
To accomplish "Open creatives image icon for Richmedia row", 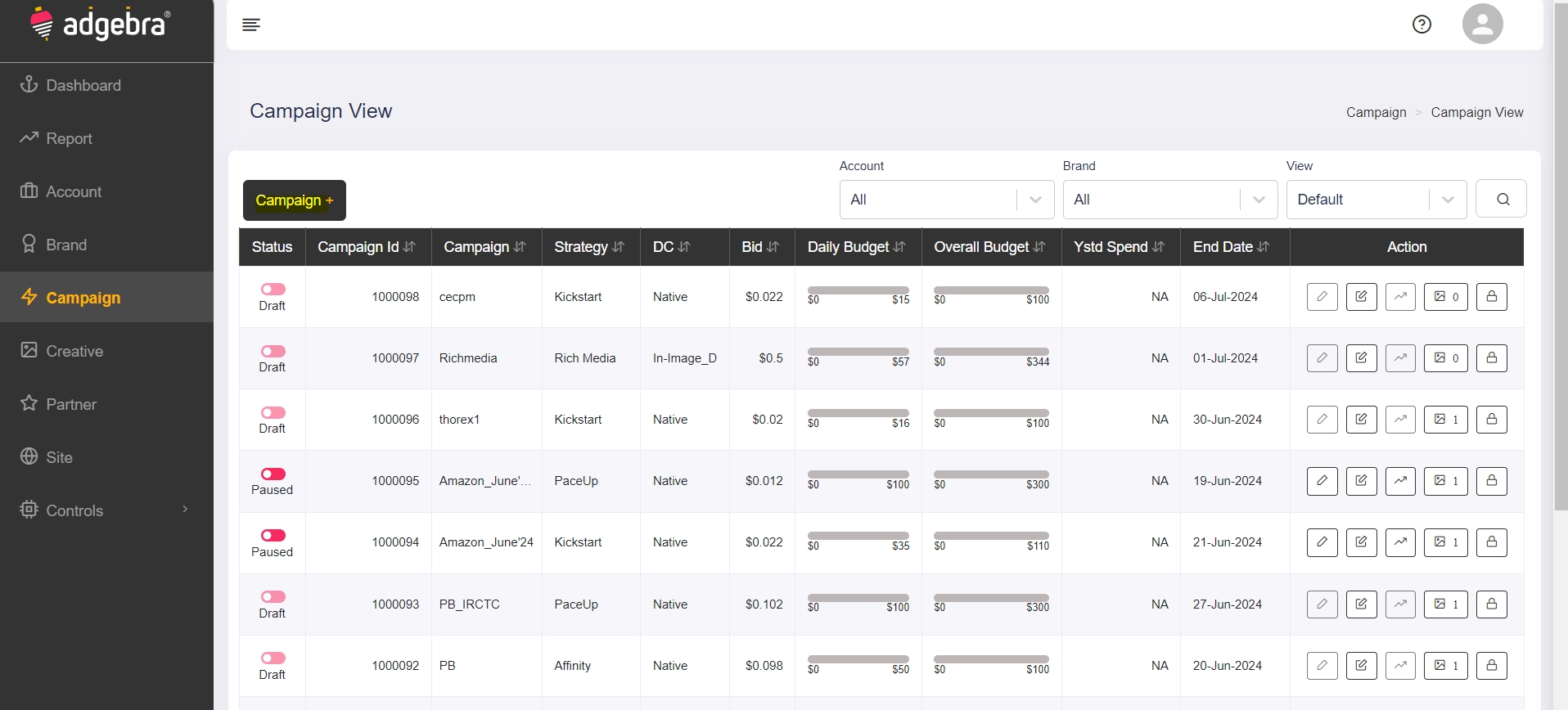I will click(x=1445, y=358).
